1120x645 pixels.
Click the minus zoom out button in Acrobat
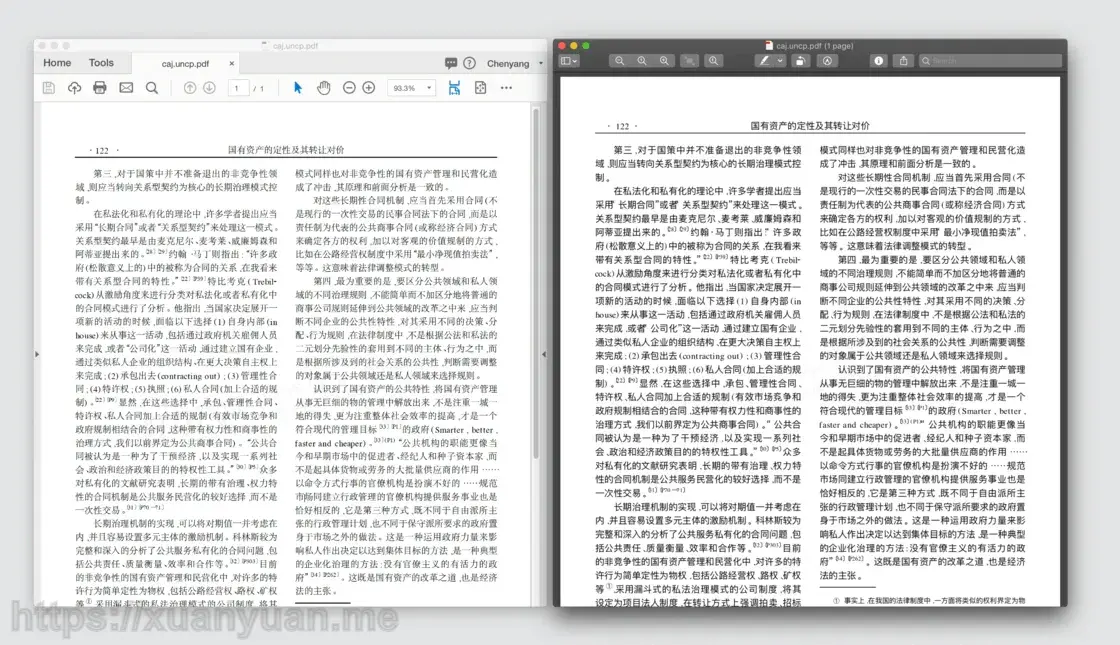349,88
